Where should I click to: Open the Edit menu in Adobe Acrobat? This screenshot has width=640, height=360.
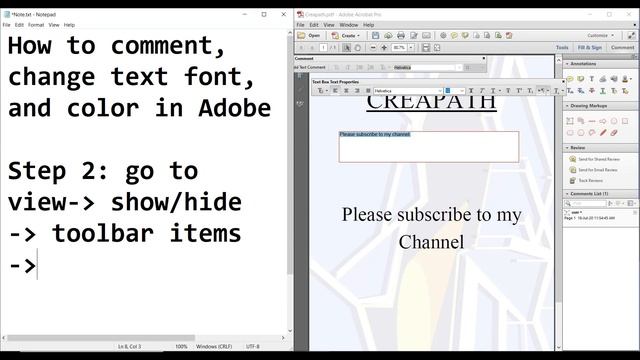coord(314,25)
